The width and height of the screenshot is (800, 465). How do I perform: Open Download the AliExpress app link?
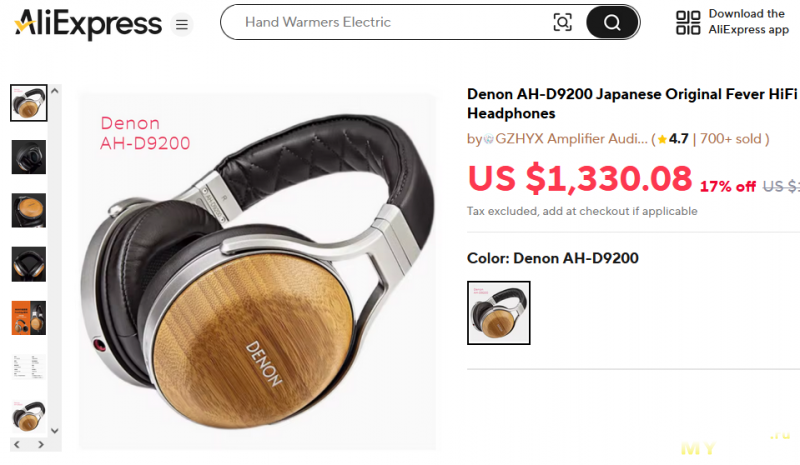pos(748,22)
